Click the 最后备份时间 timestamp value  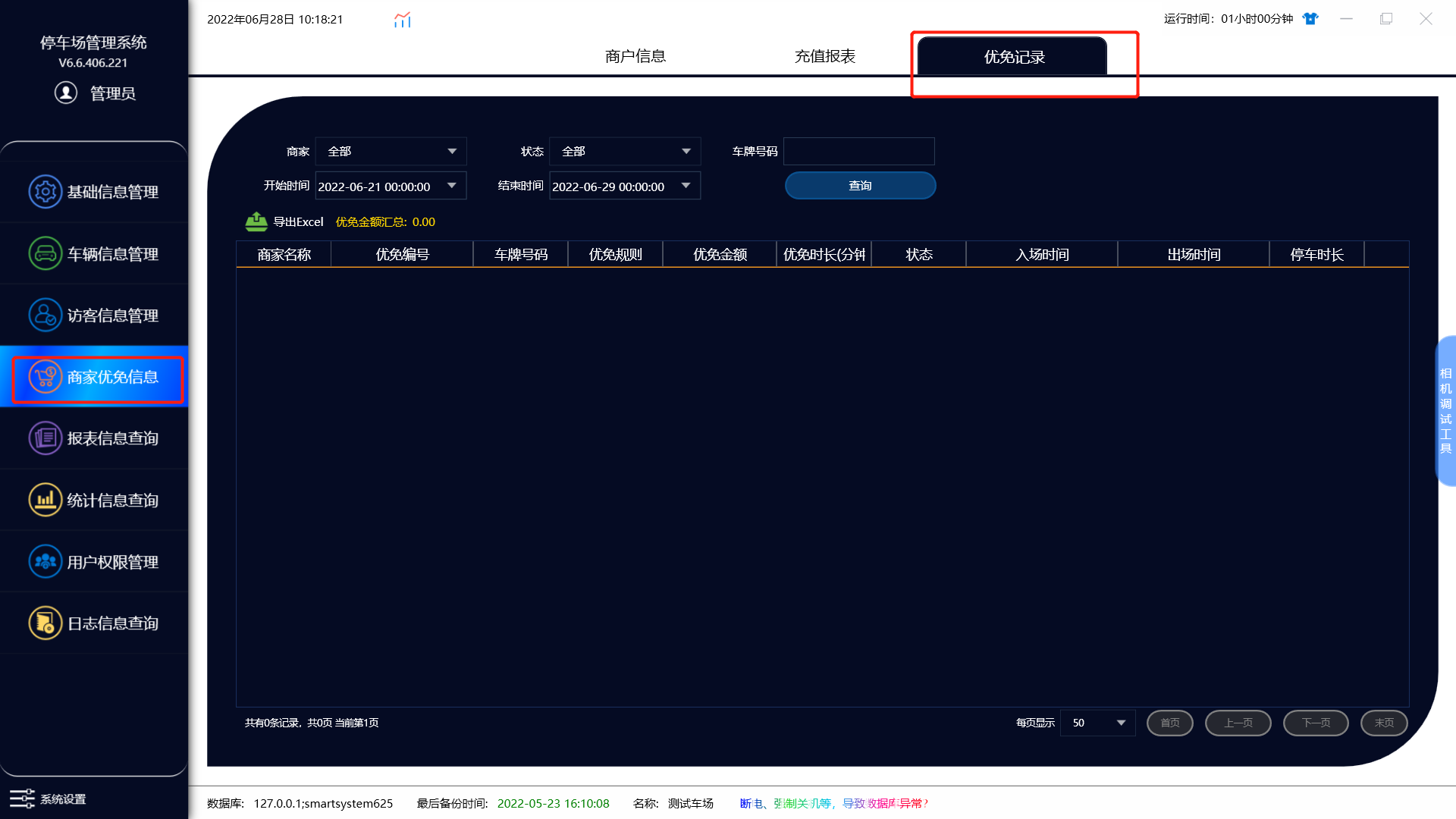(553, 803)
